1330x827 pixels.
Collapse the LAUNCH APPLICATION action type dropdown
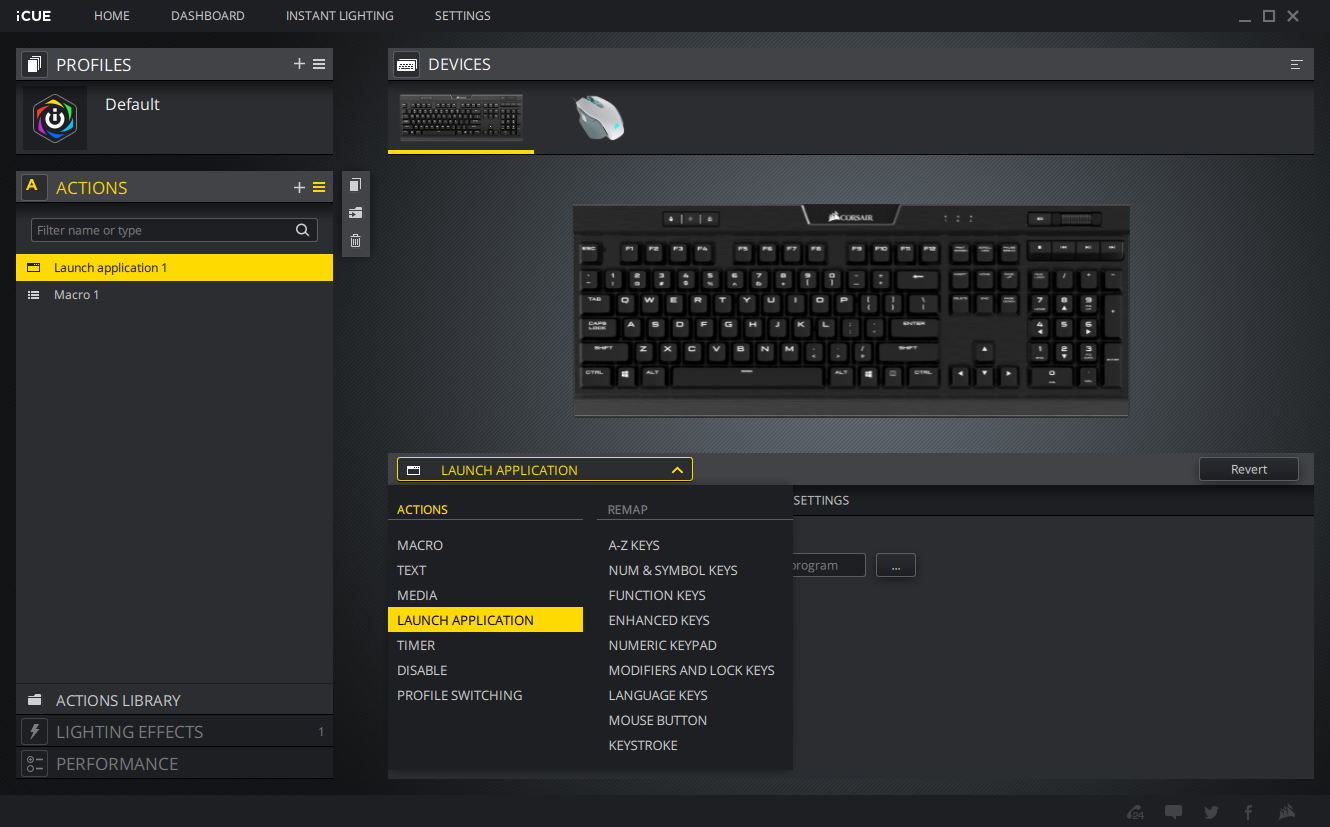[x=544, y=470]
